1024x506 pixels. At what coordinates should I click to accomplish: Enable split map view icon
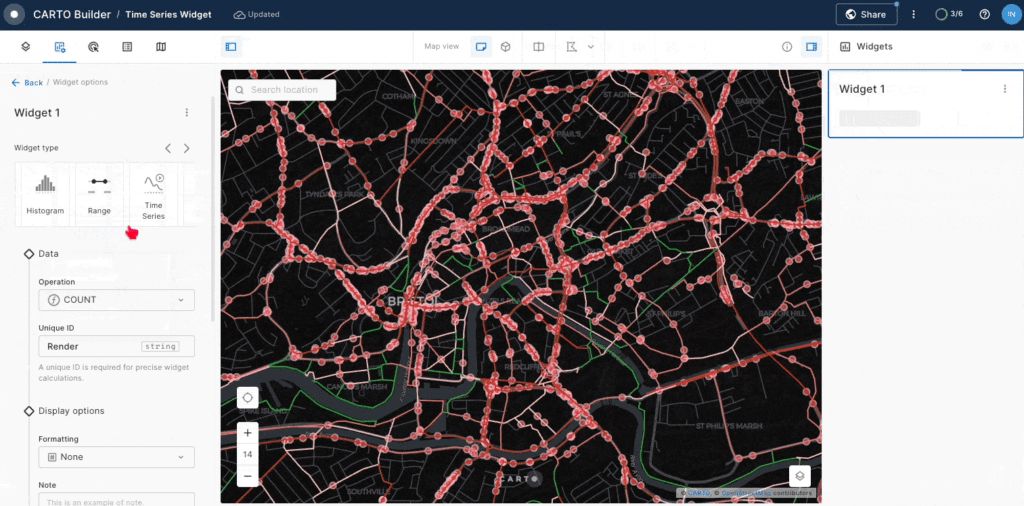pos(539,47)
